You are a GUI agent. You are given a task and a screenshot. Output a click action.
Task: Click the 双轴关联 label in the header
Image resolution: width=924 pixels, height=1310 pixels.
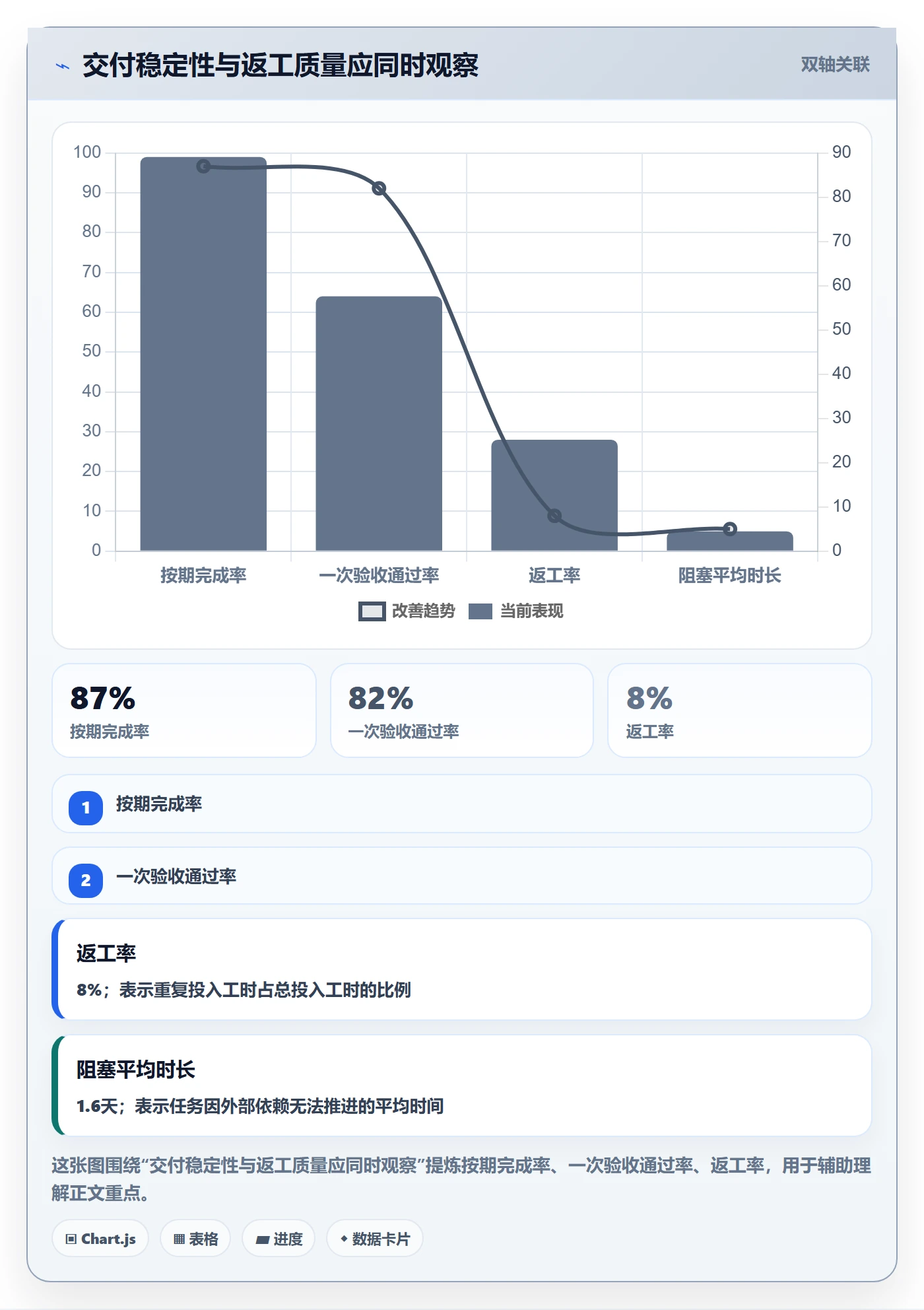[835, 64]
